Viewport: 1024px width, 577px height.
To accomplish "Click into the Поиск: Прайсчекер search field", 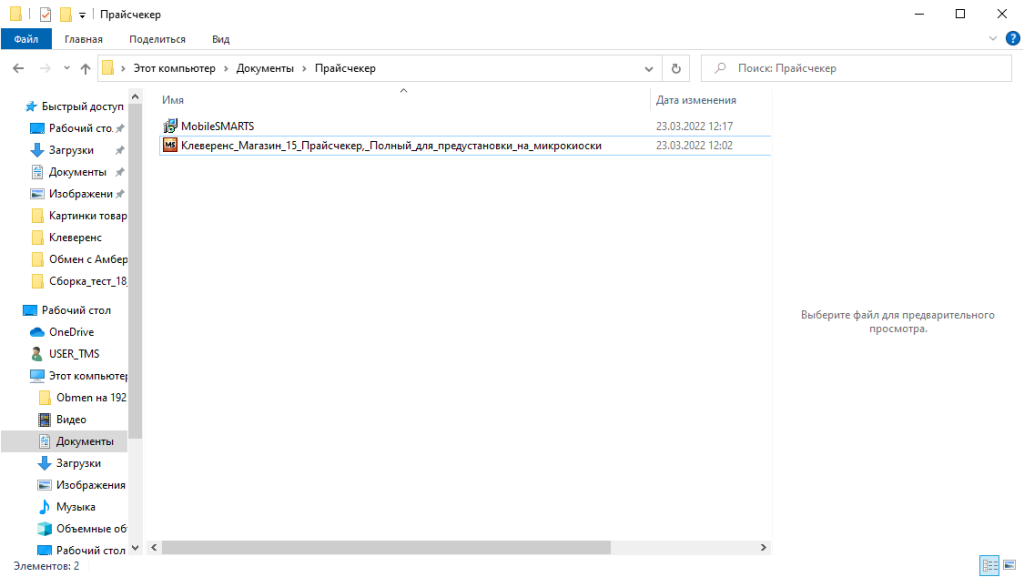I will click(856, 68).
